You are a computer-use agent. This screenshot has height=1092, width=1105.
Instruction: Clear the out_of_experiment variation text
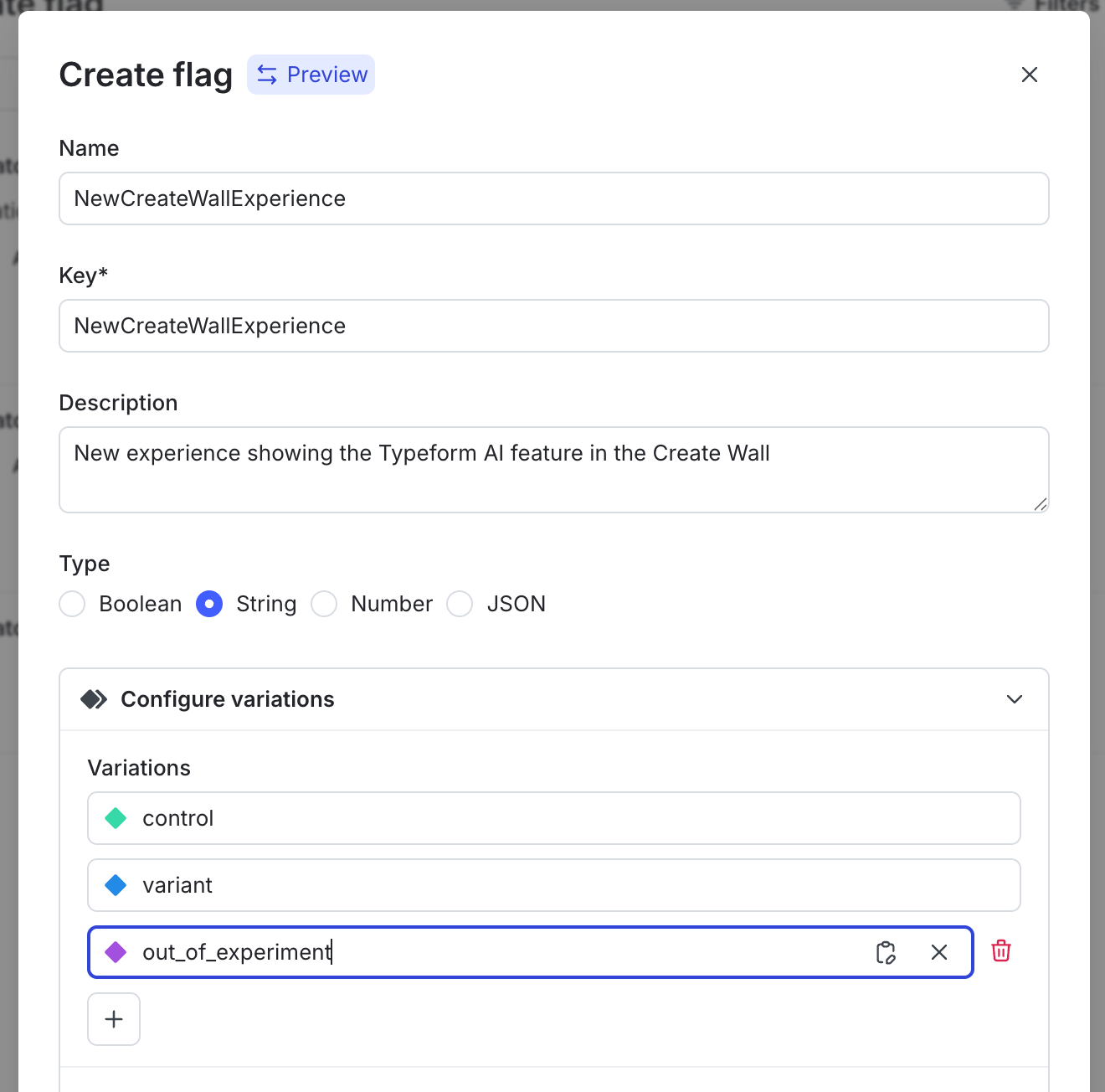(x=939, y=952)
